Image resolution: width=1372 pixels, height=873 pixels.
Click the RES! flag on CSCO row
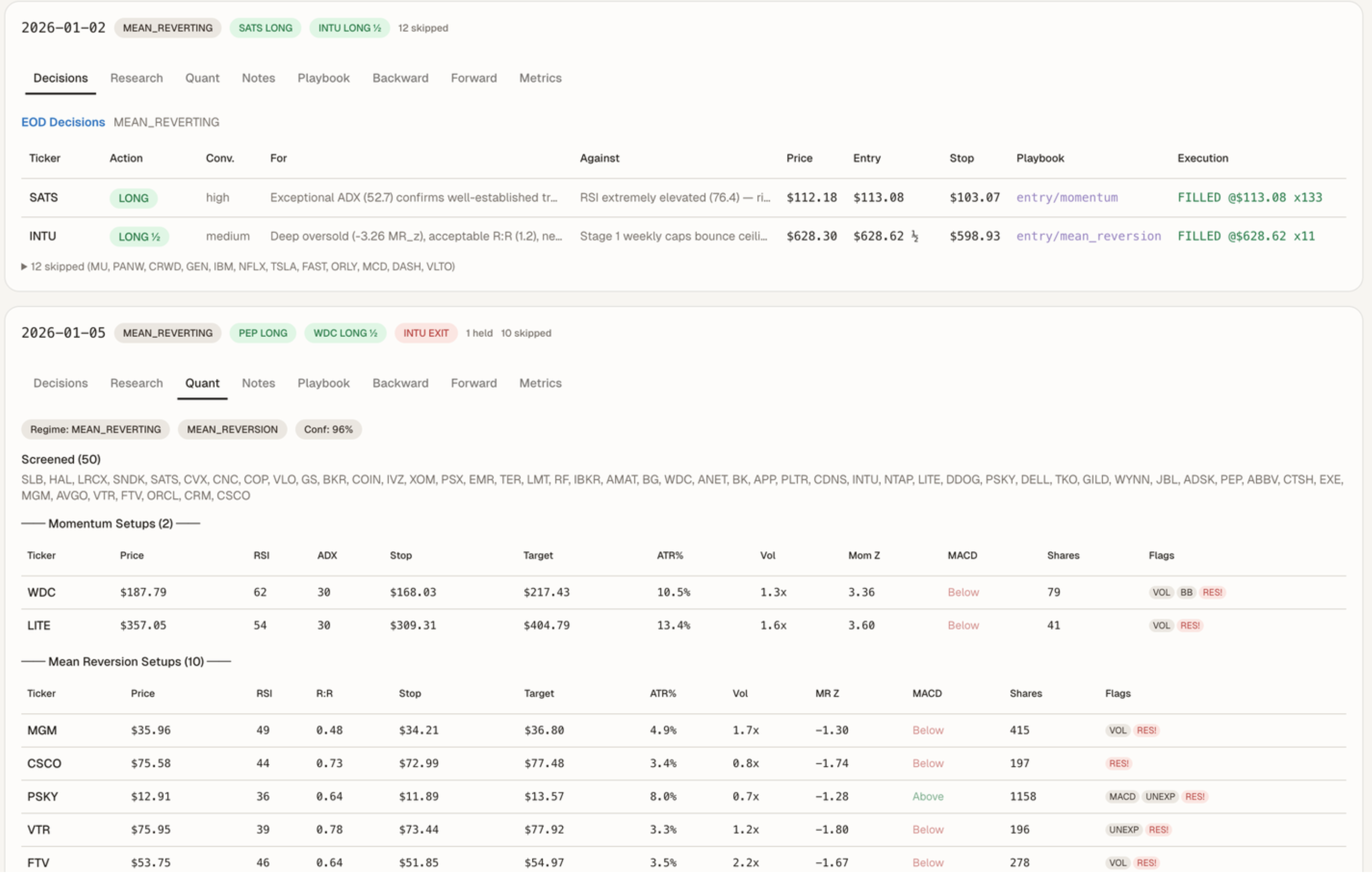pos(1118,764)
